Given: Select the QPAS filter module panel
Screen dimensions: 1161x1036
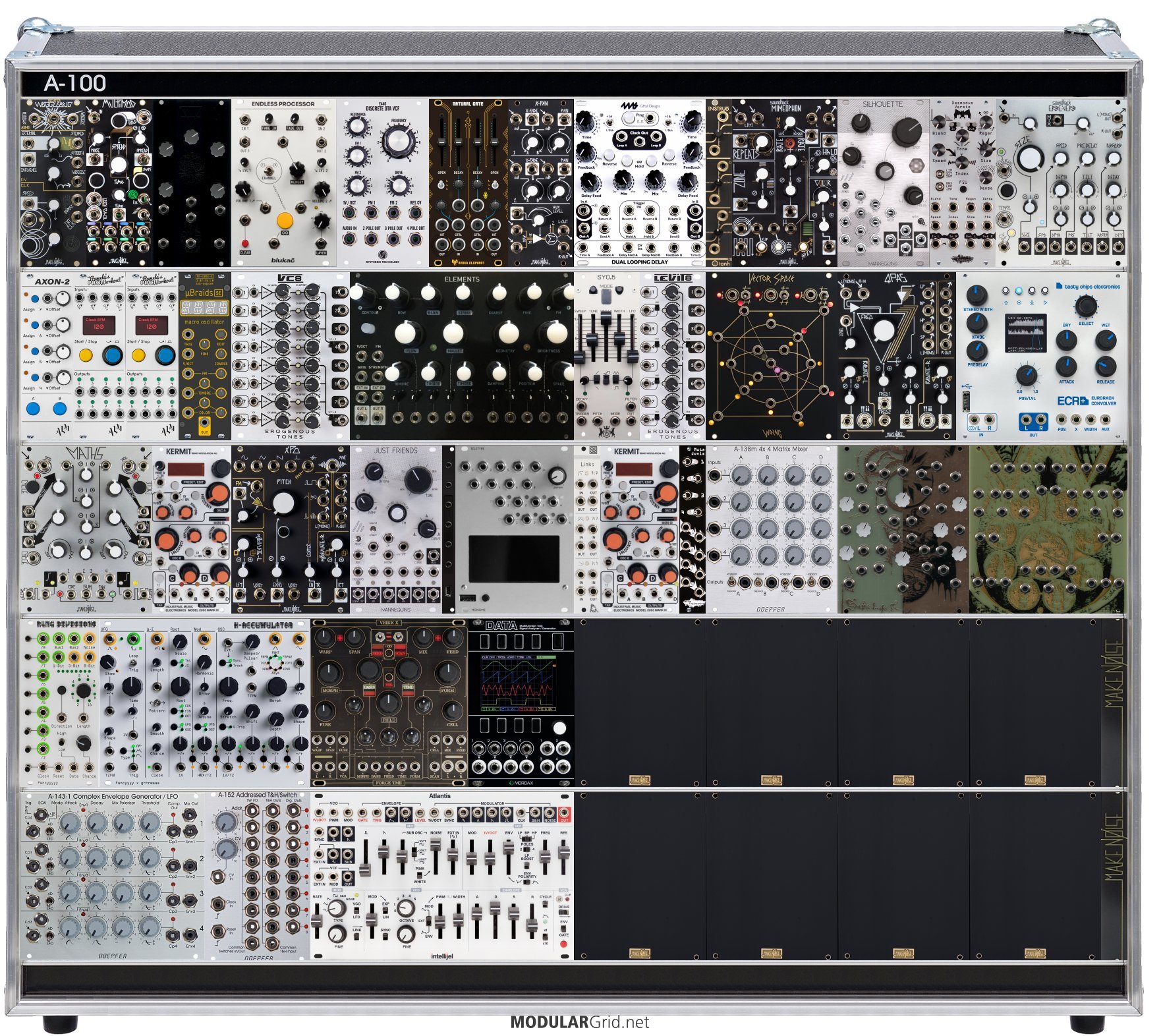Looking at the screenshot, I should [896, 357].
